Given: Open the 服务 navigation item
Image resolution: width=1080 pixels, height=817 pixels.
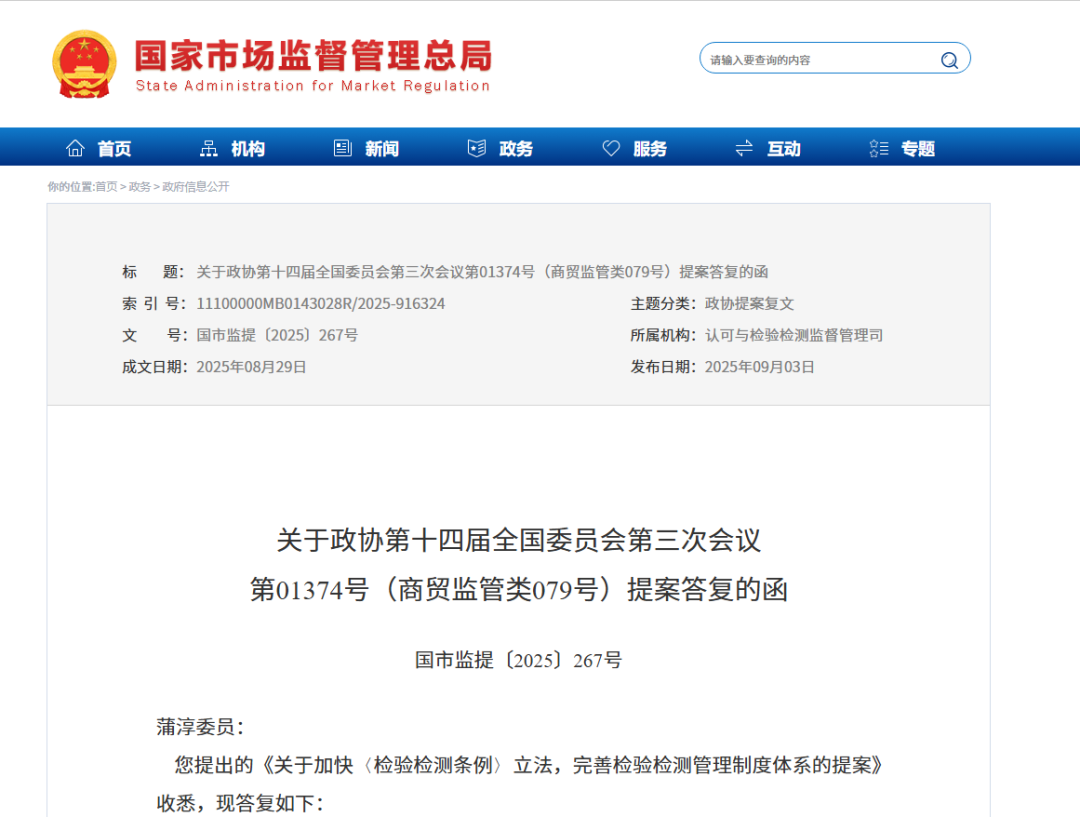Looking at the screenshot, I should [x=650, y=149].
